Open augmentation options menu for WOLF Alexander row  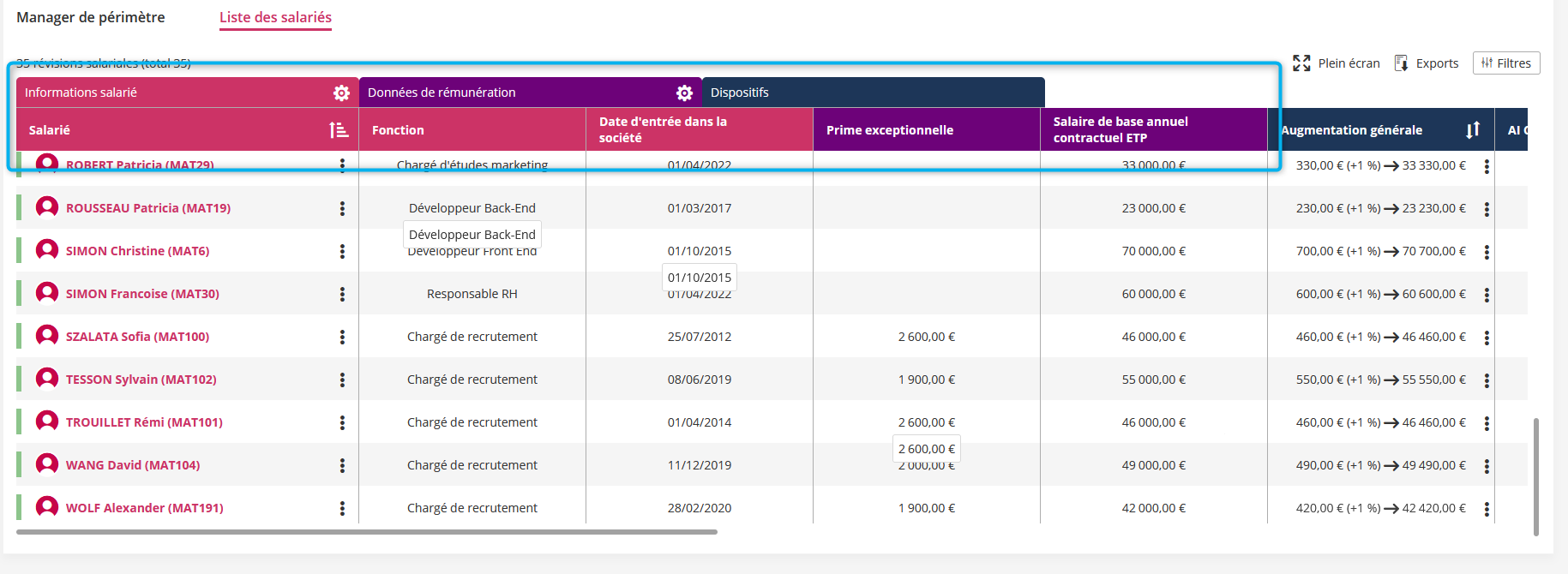[x=1487, y=509]
